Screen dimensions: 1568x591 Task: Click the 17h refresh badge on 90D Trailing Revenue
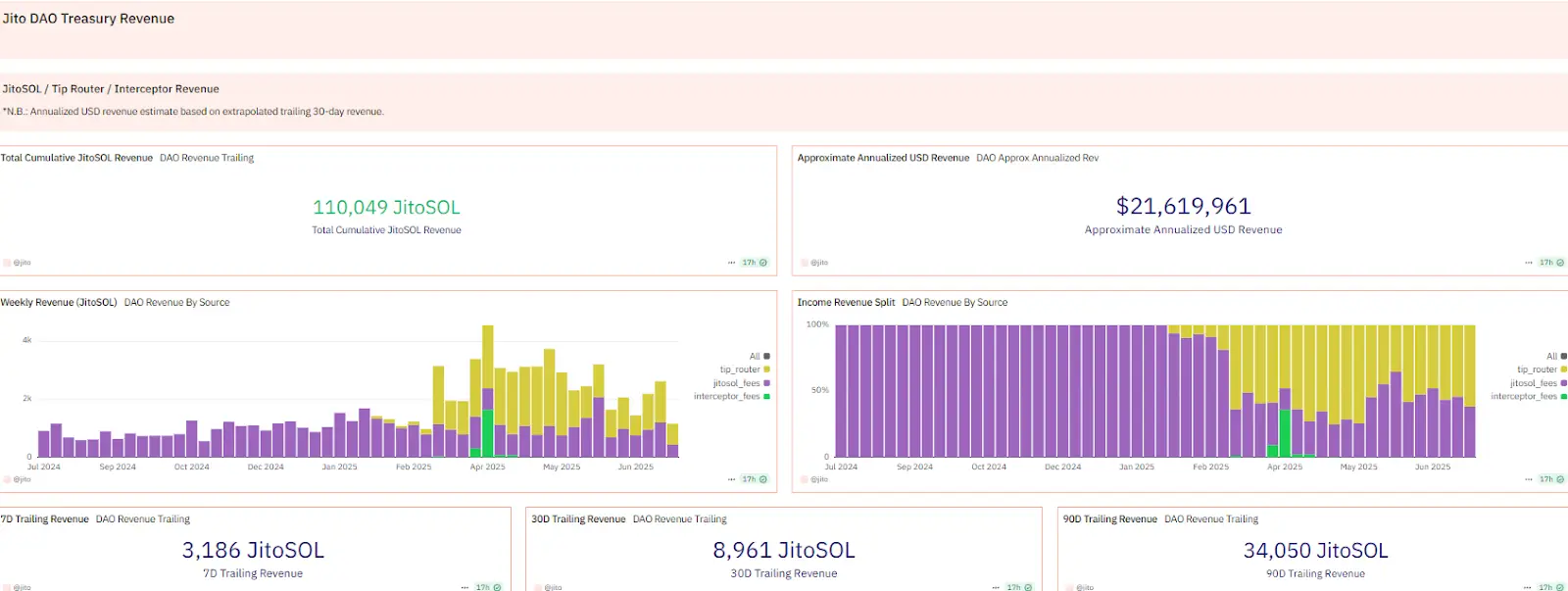point(1551,587)
